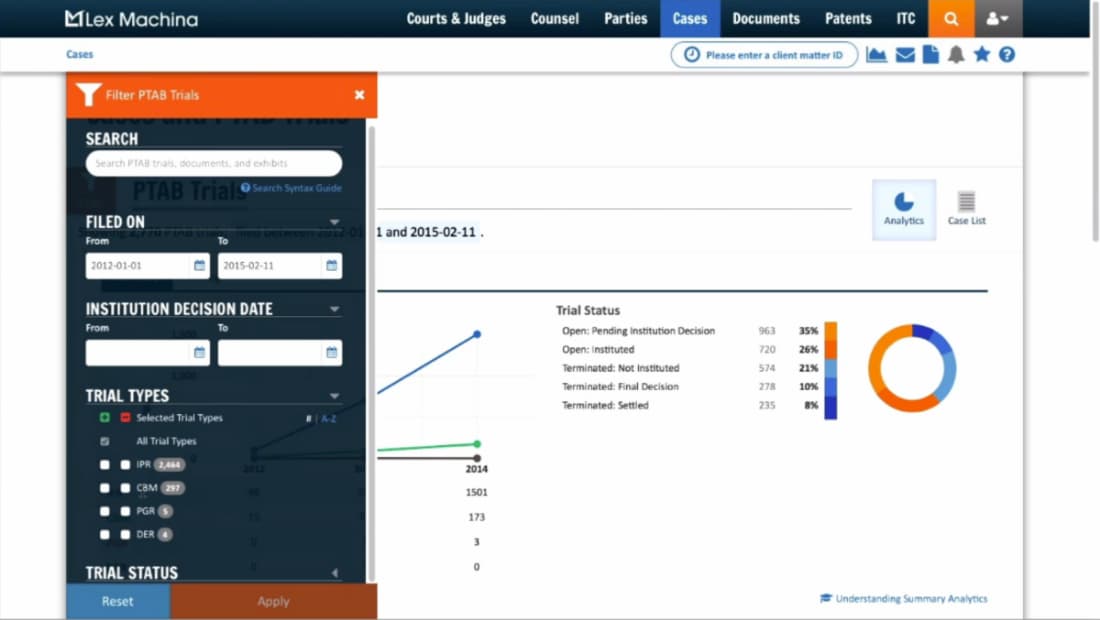Screen dimensions: 1100x620
Task: Click the bell alerts icon
Action: (955, 54)
